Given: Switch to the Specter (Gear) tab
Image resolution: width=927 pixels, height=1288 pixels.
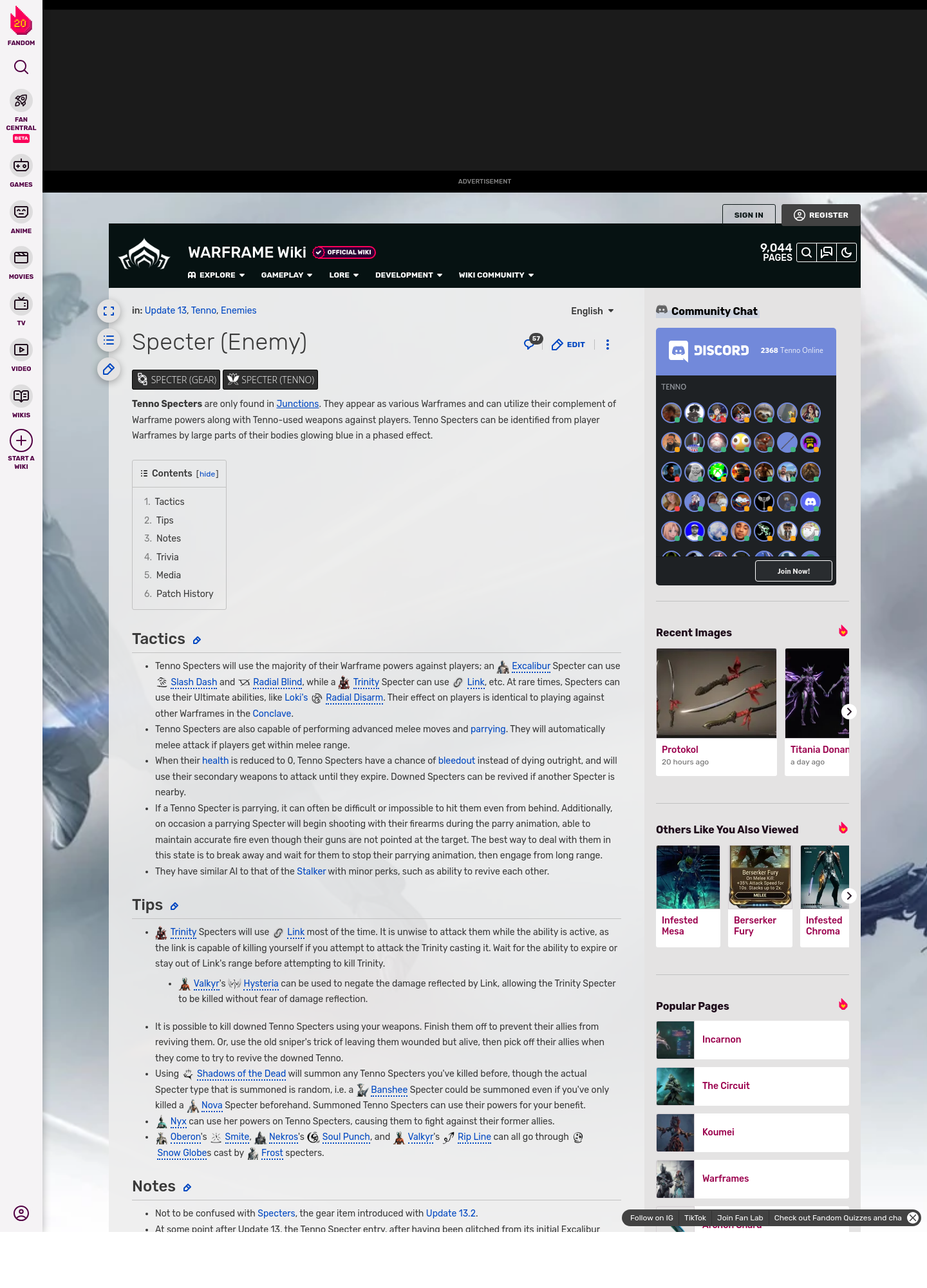Looking at the screenshot, I should (x=176, y=380).
